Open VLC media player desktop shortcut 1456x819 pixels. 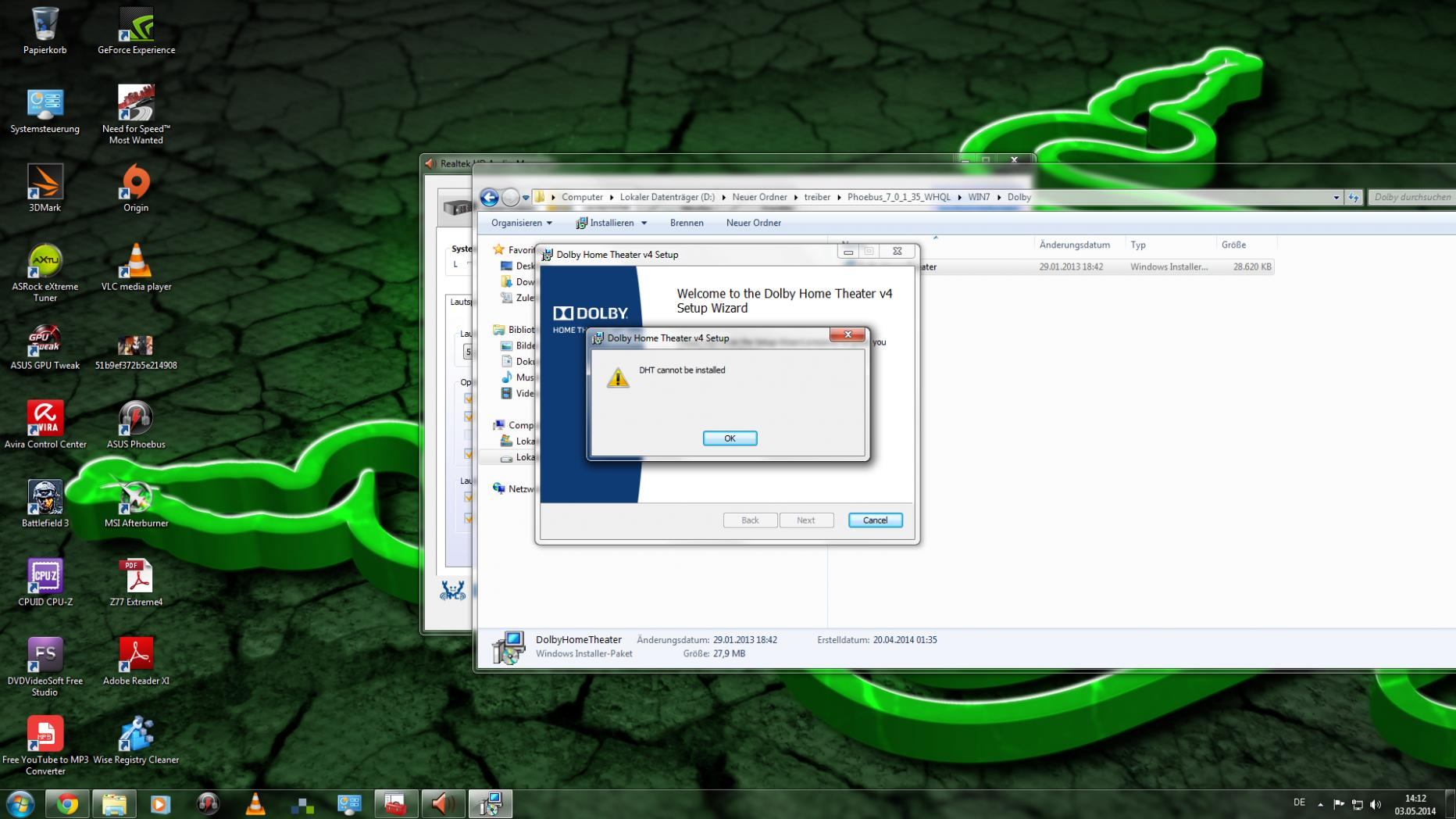pyautogui.click(x=136, y=267)
